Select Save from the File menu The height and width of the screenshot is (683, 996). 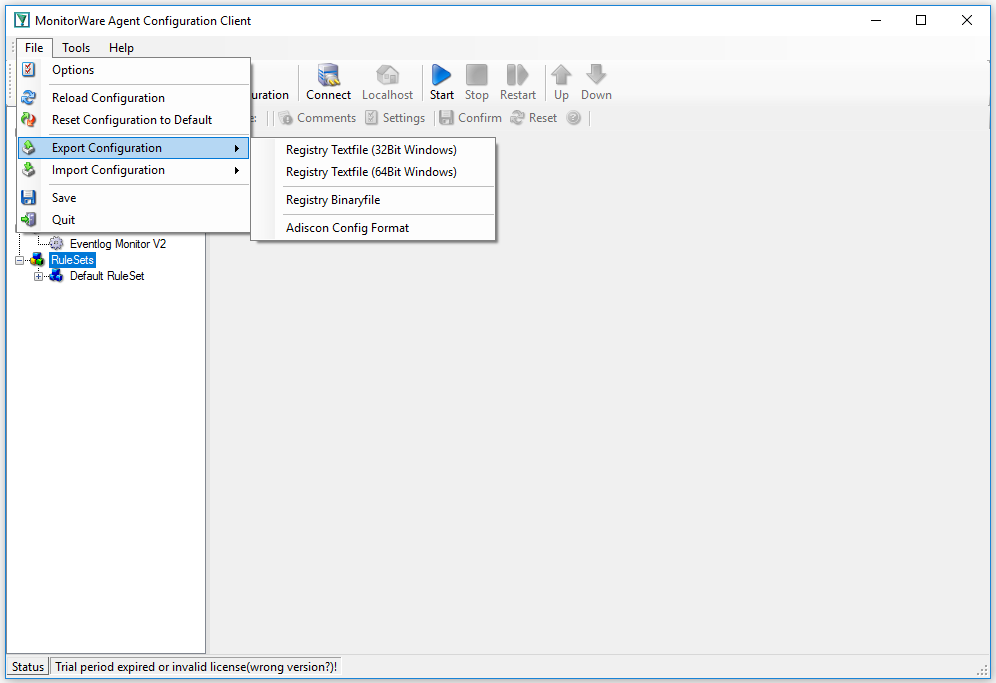pyautogui.click(x=133, y=198)
